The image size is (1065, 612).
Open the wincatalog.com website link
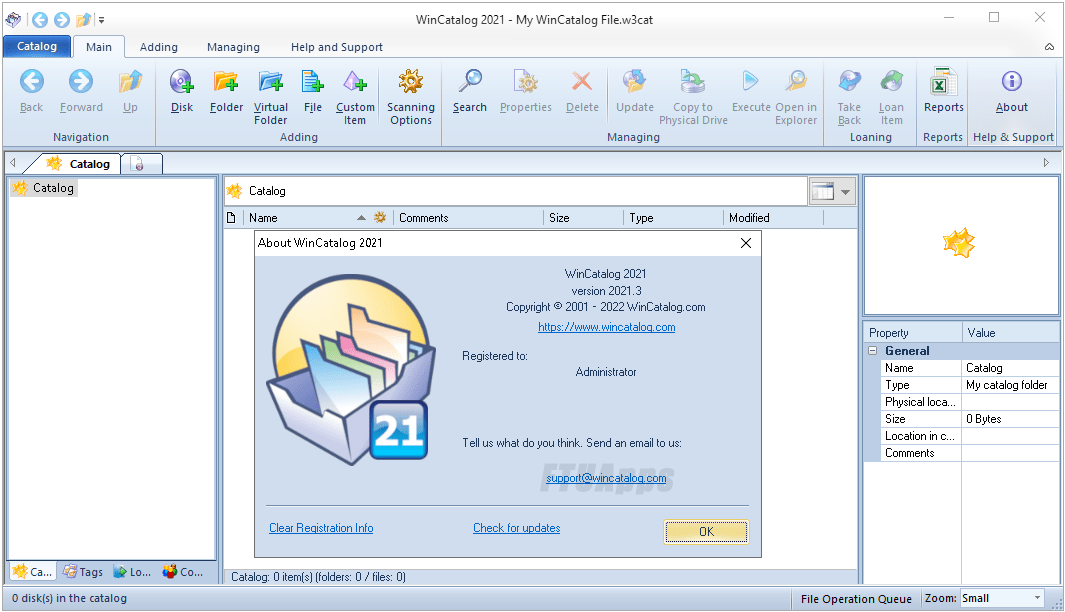click(607, 327)
